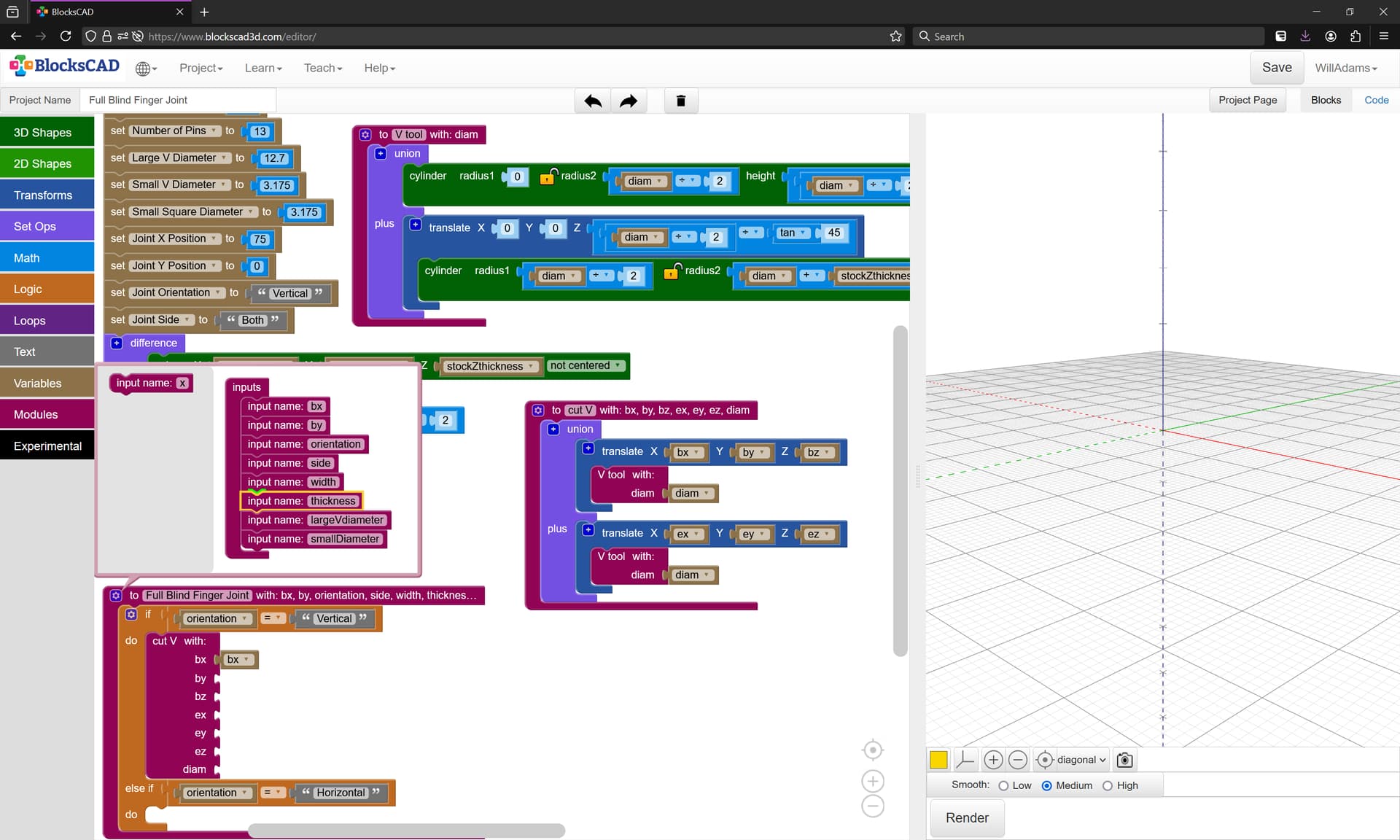1400x840 pixels.
Task: Select the thickness input name block
Action: 301,501
